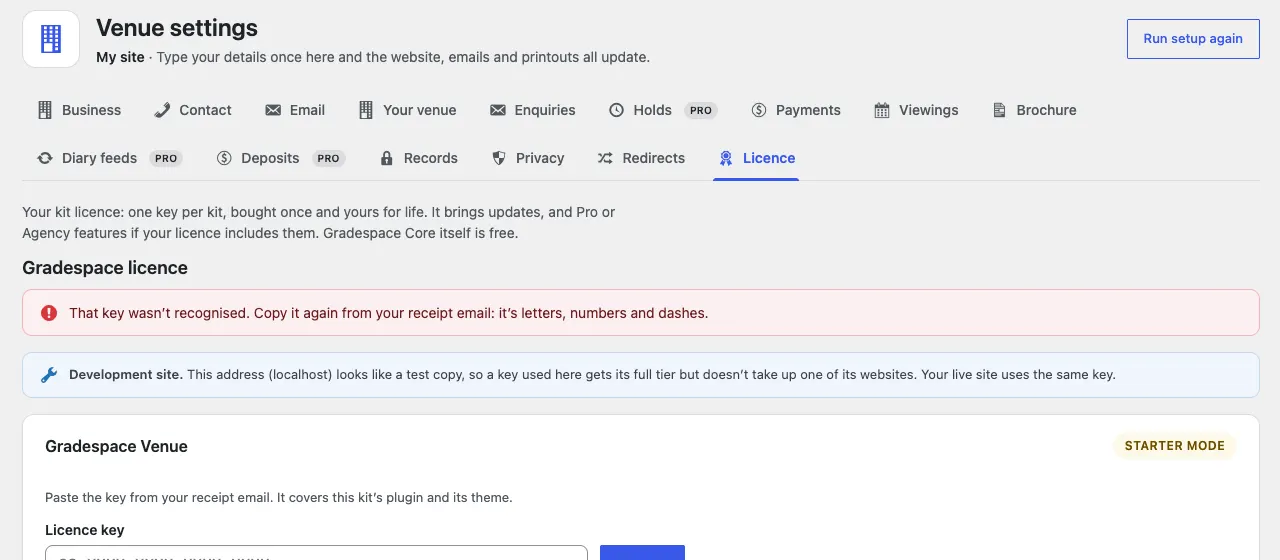
Task: Click the envelope icon beside Enquiries
Action: click(498, 110)
